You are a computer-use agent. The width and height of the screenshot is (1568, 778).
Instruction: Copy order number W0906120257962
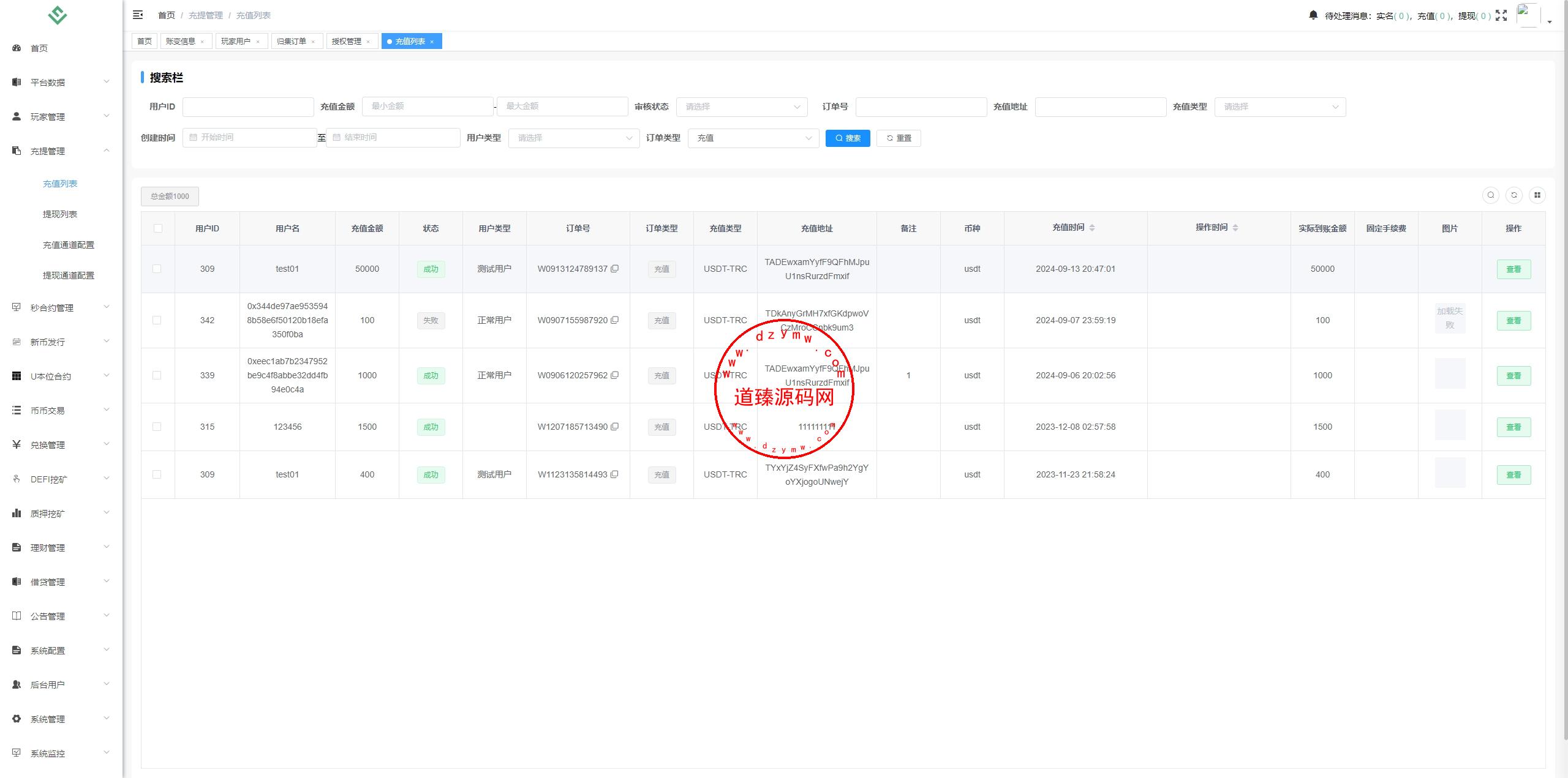pyautogui.click(x=615, y=375)
